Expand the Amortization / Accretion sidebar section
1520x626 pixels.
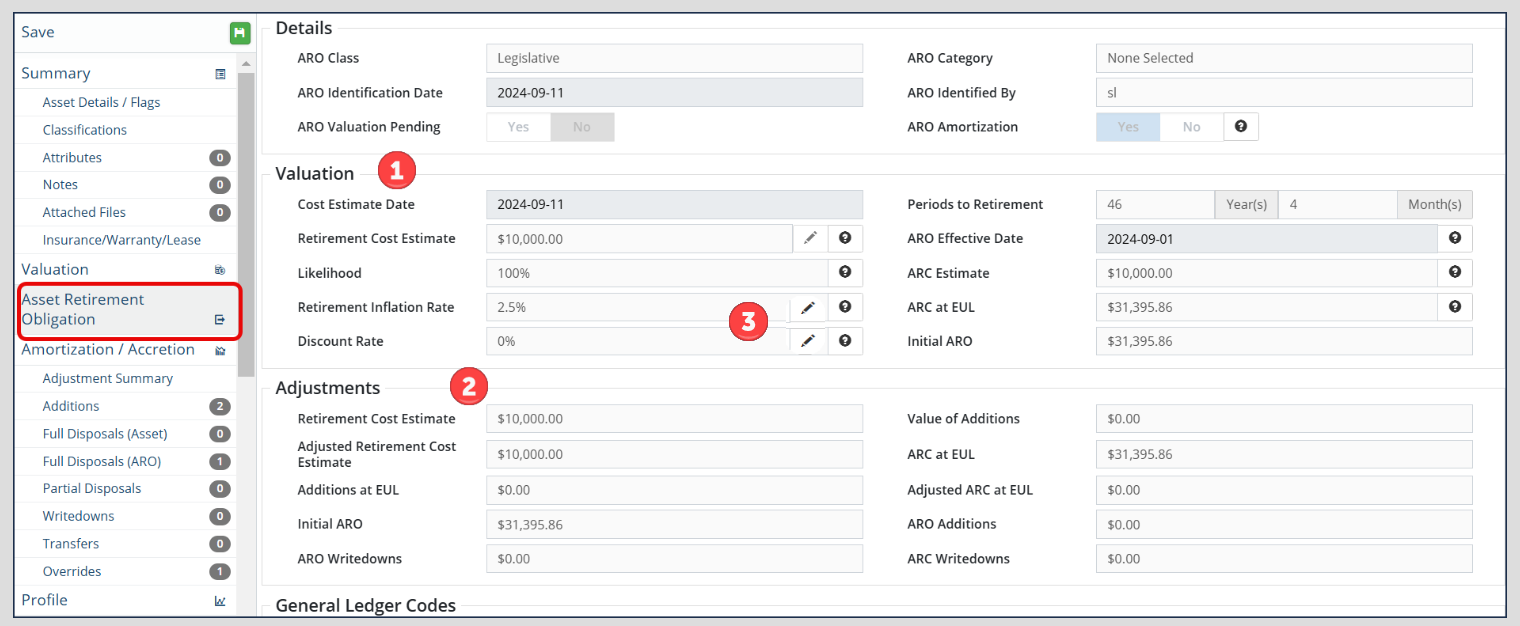[x=108, y=349]
